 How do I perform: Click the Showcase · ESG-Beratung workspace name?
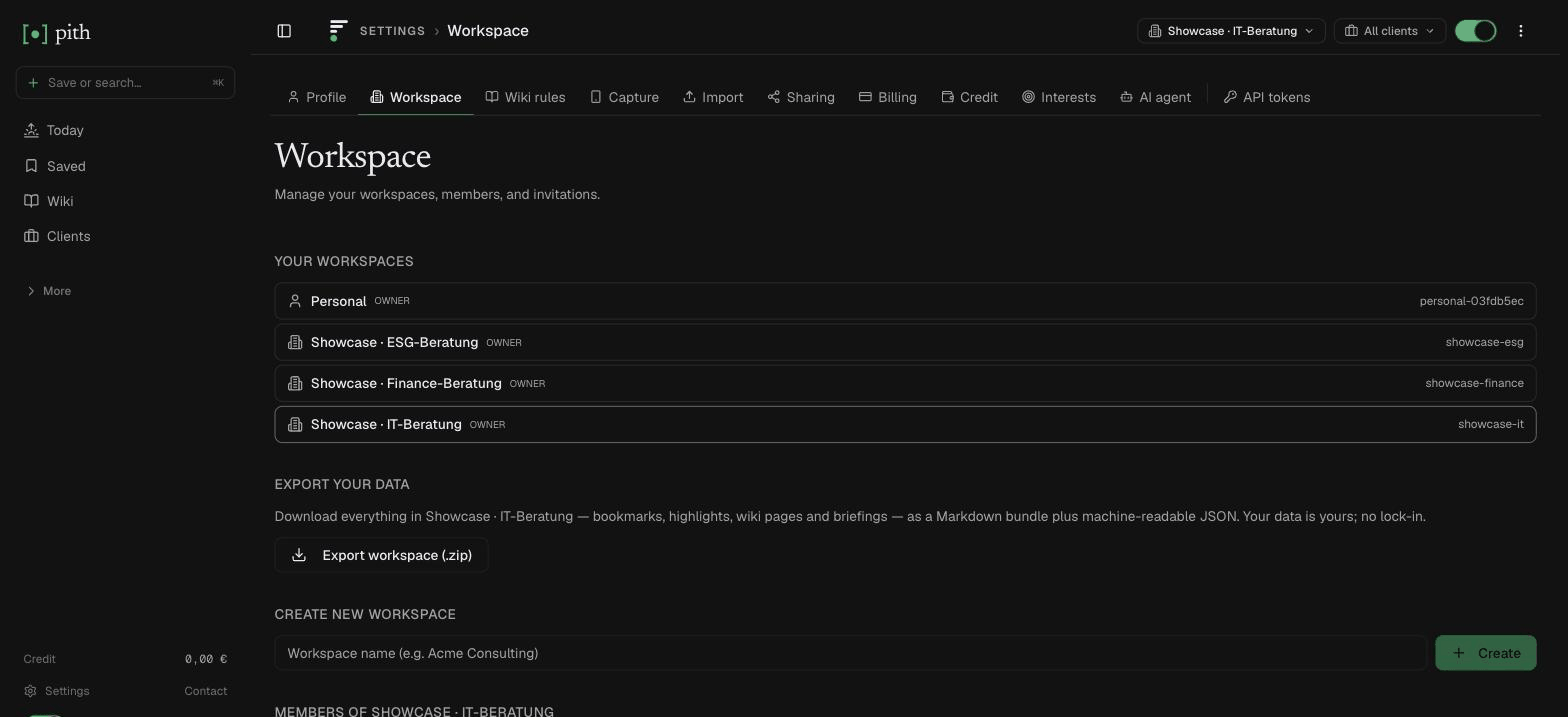pyautogui.click(x=394, y=342)
